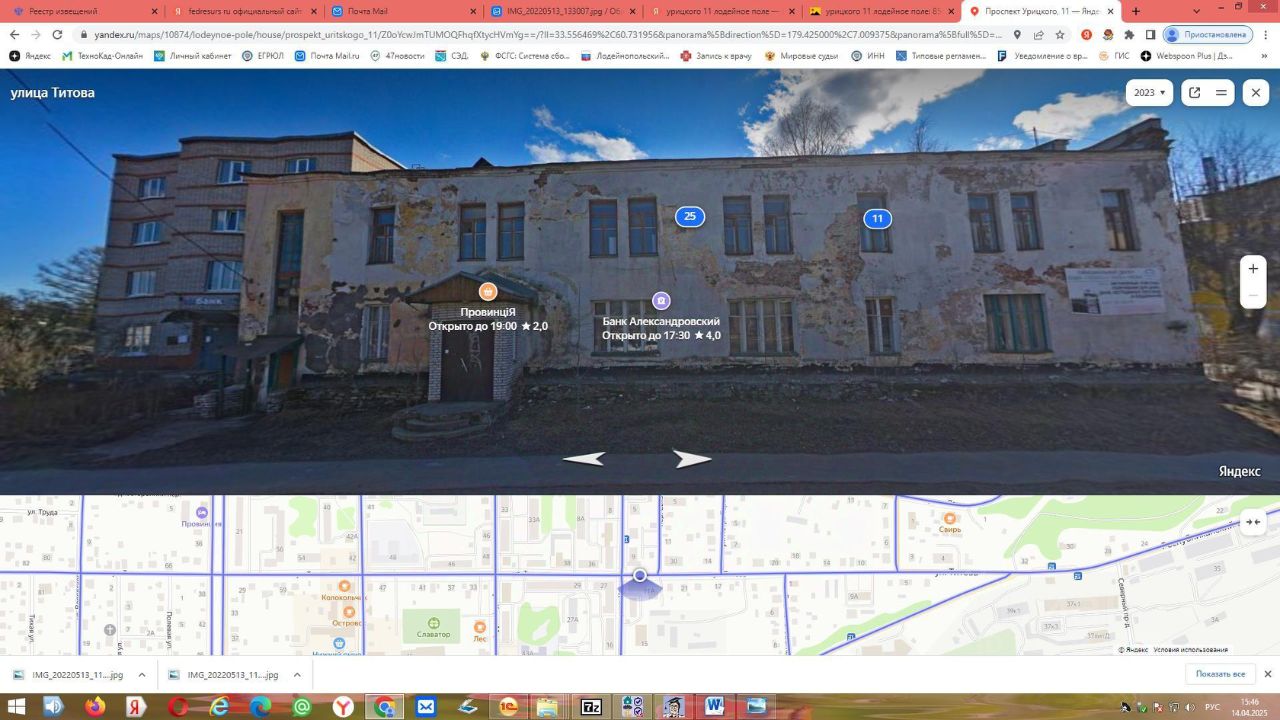Click the browser back arrow
The width and height of the screenshot is (1280, 720).
(x=13, y=34)
